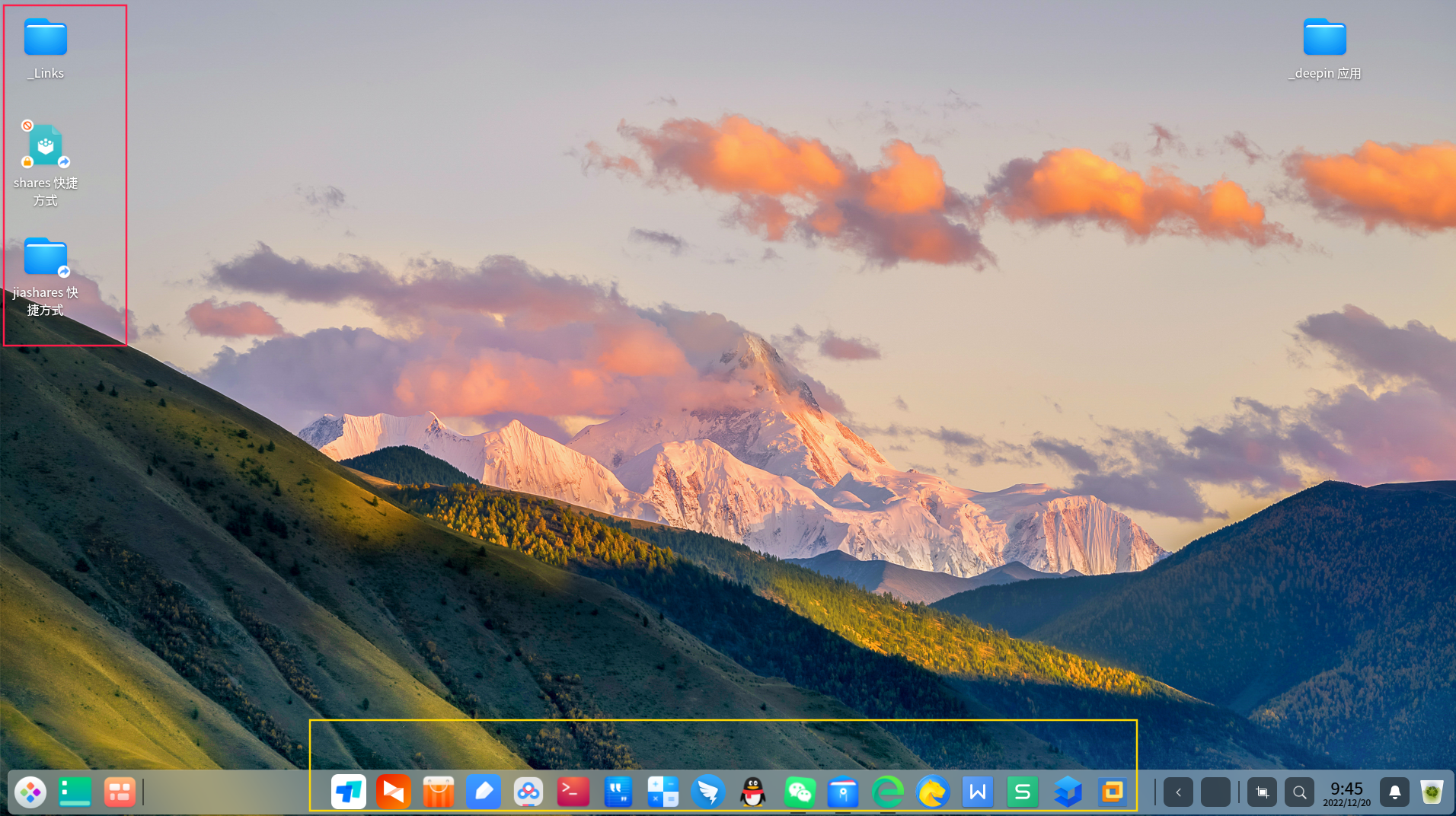
Task: Launch the red Terminal app
Action: (573, 792)
